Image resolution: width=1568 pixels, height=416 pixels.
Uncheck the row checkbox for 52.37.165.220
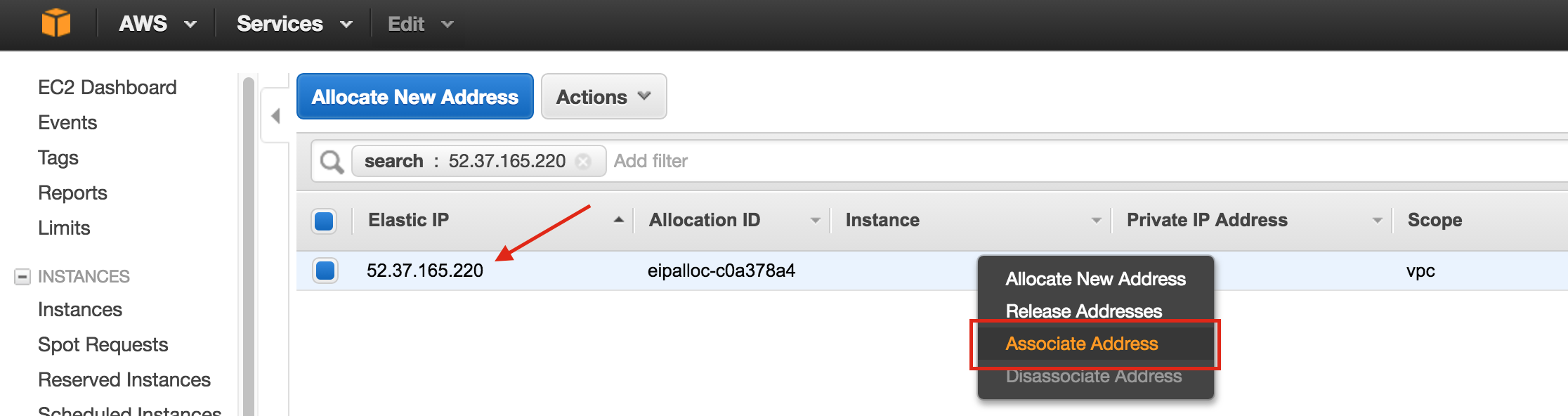[x=325, y=271]
